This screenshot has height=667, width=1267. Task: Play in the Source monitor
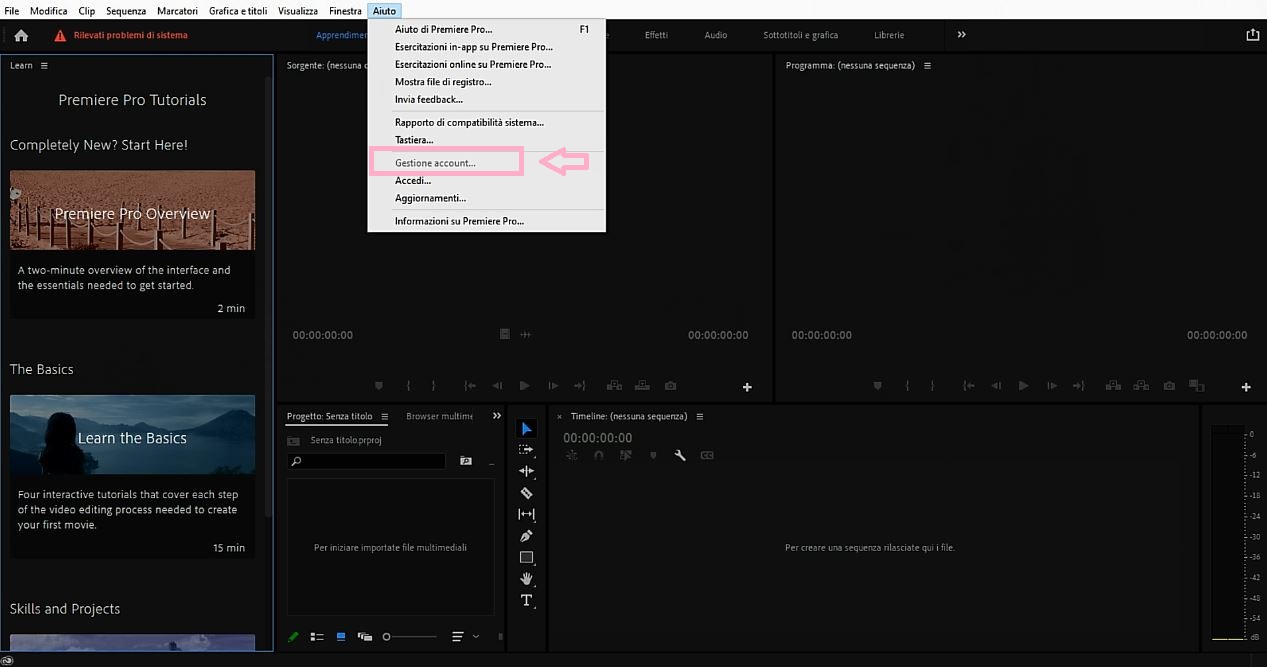coord(525,386)
